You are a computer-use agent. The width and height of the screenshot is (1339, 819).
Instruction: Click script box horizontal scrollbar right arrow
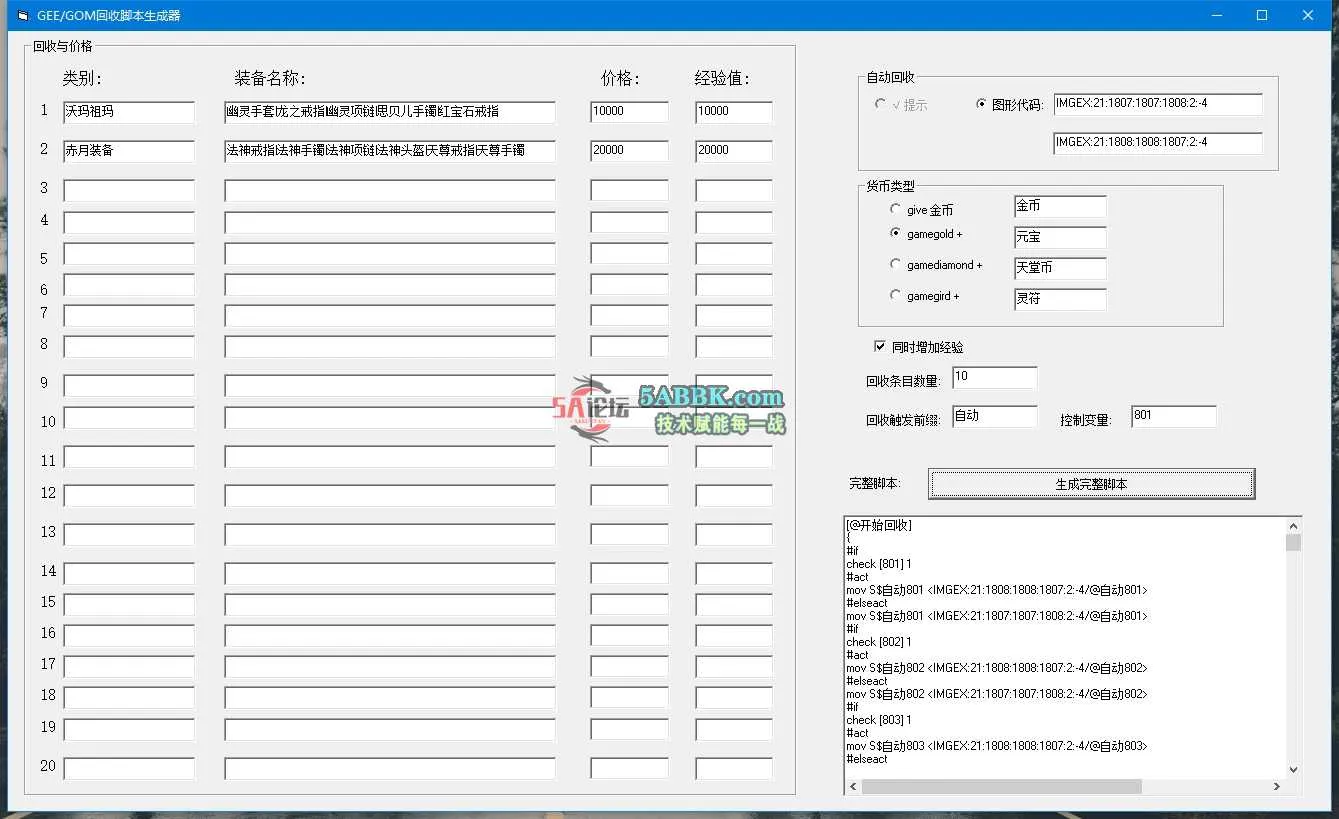click(x=1276, y=787)
